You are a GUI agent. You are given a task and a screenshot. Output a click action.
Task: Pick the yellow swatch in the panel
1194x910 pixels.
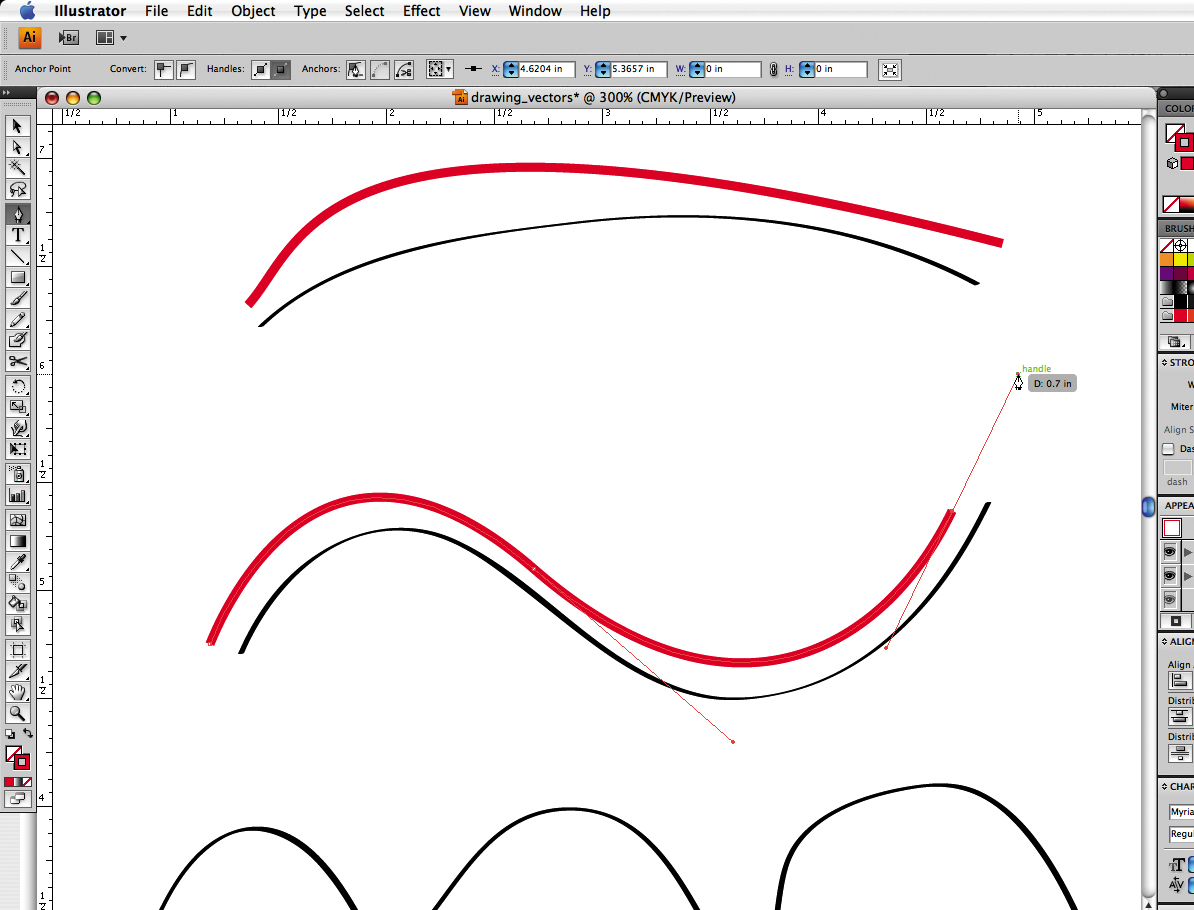pyautogui.click(x=1181, y=259)
